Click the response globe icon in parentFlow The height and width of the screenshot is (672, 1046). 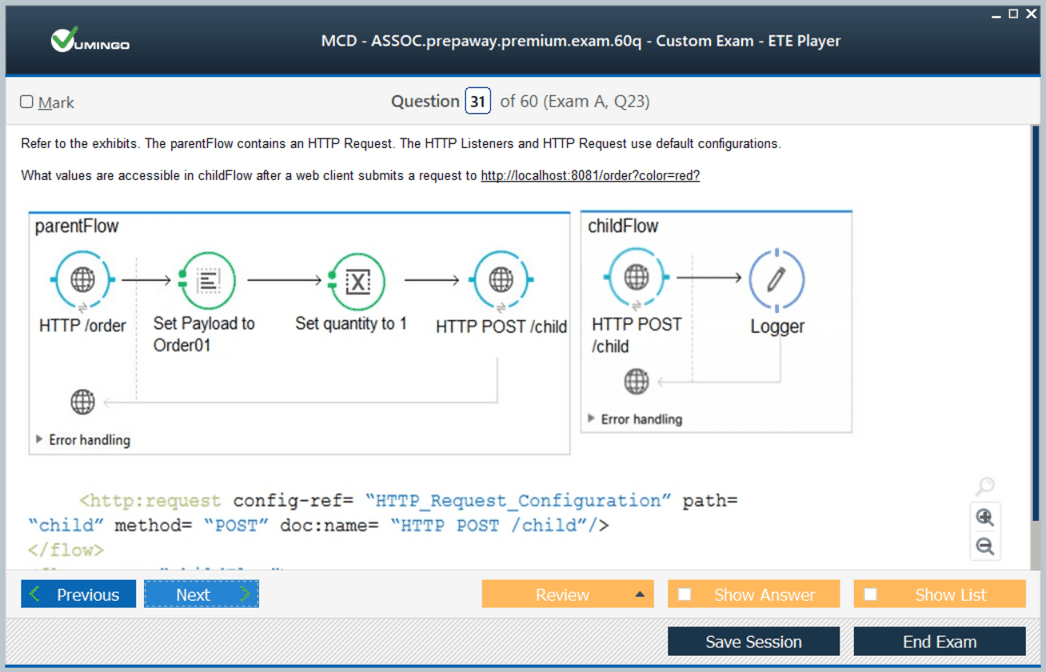pos(83,402)
